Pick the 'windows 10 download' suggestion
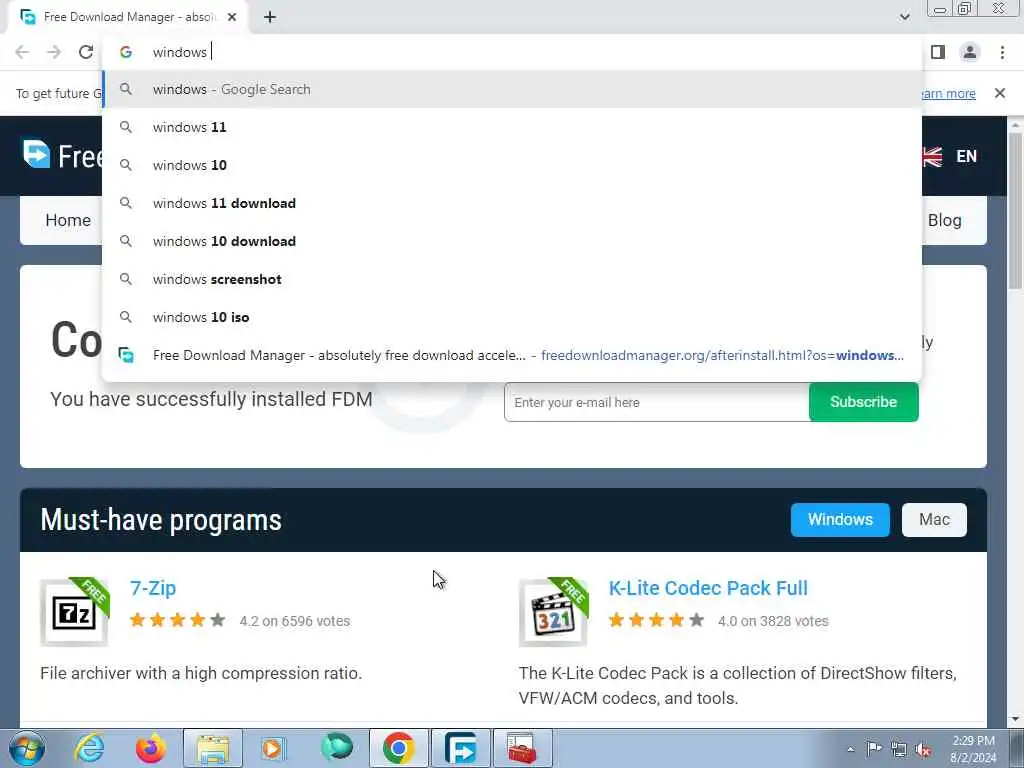 (512, 241)
